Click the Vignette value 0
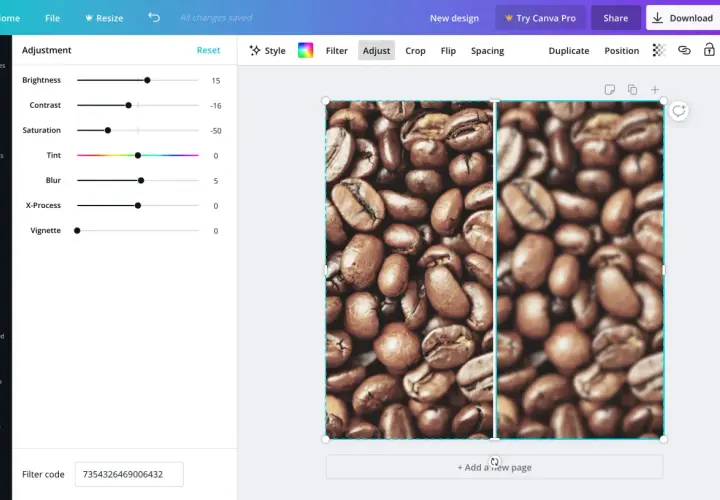This screenshot has width=720, height=500. pos(216,231)
